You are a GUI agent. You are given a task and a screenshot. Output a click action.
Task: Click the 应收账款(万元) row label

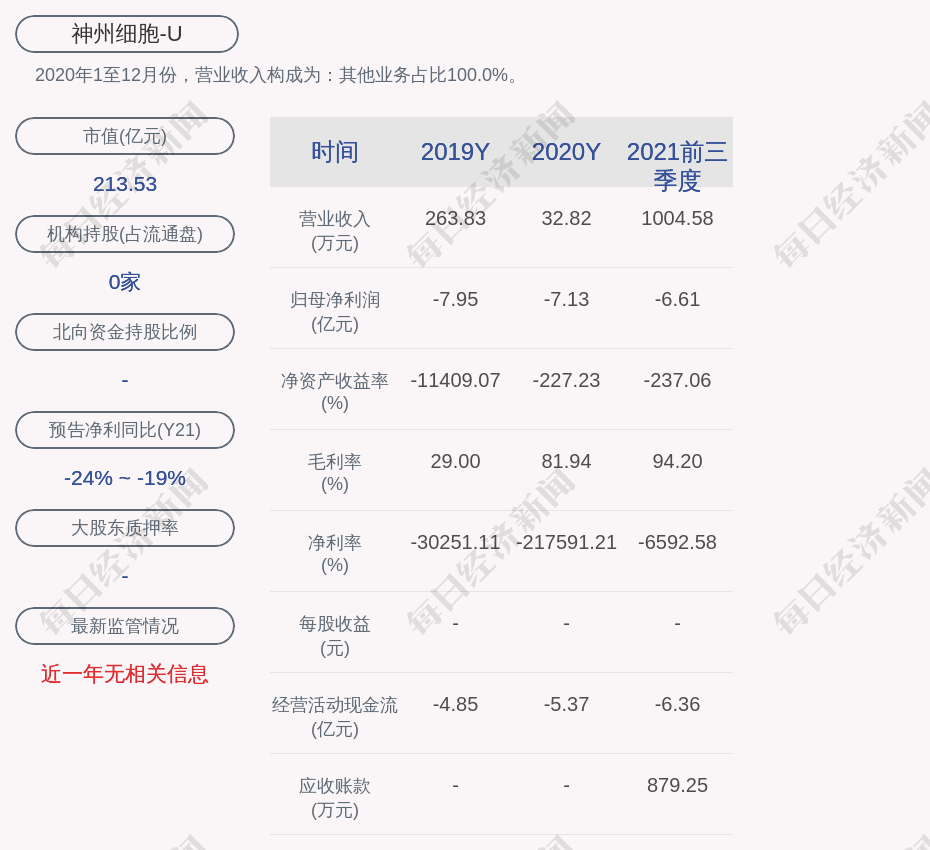tap(335, 798)
